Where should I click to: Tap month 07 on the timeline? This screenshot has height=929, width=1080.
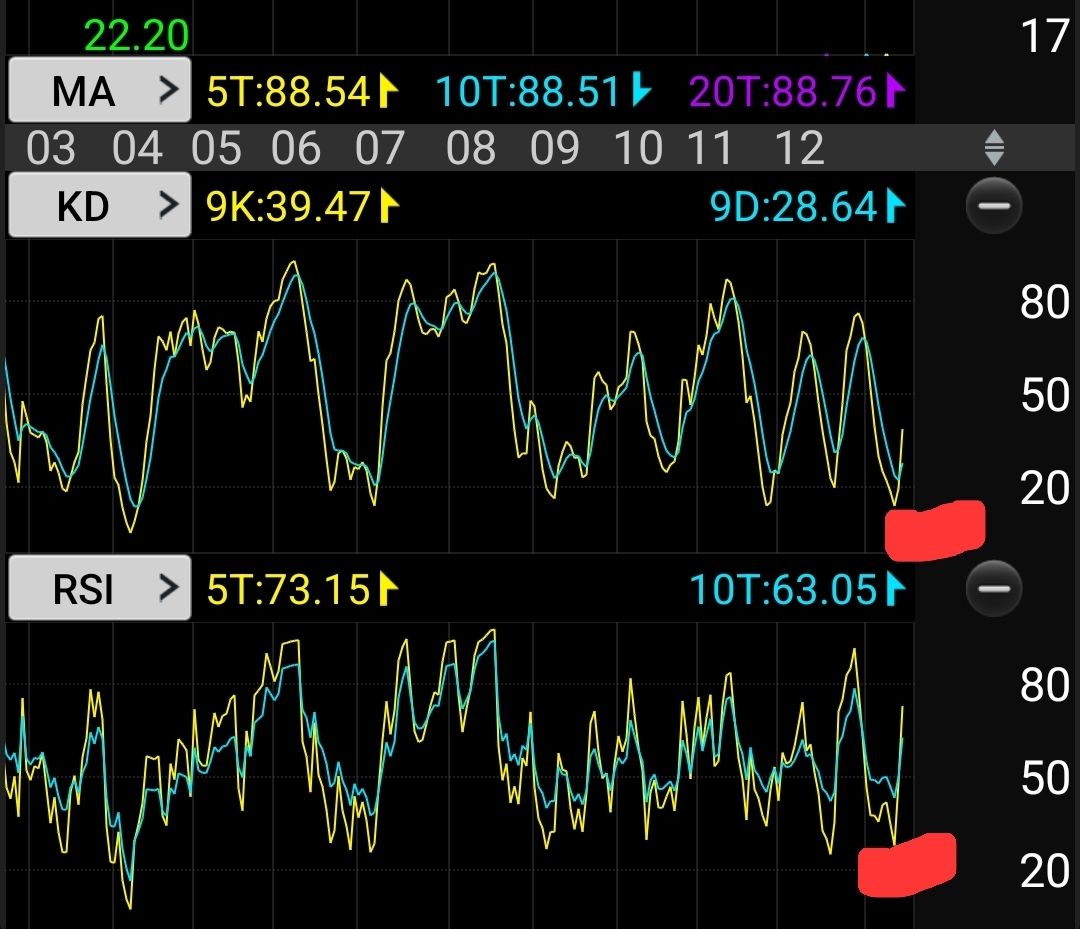coord(380,147)
